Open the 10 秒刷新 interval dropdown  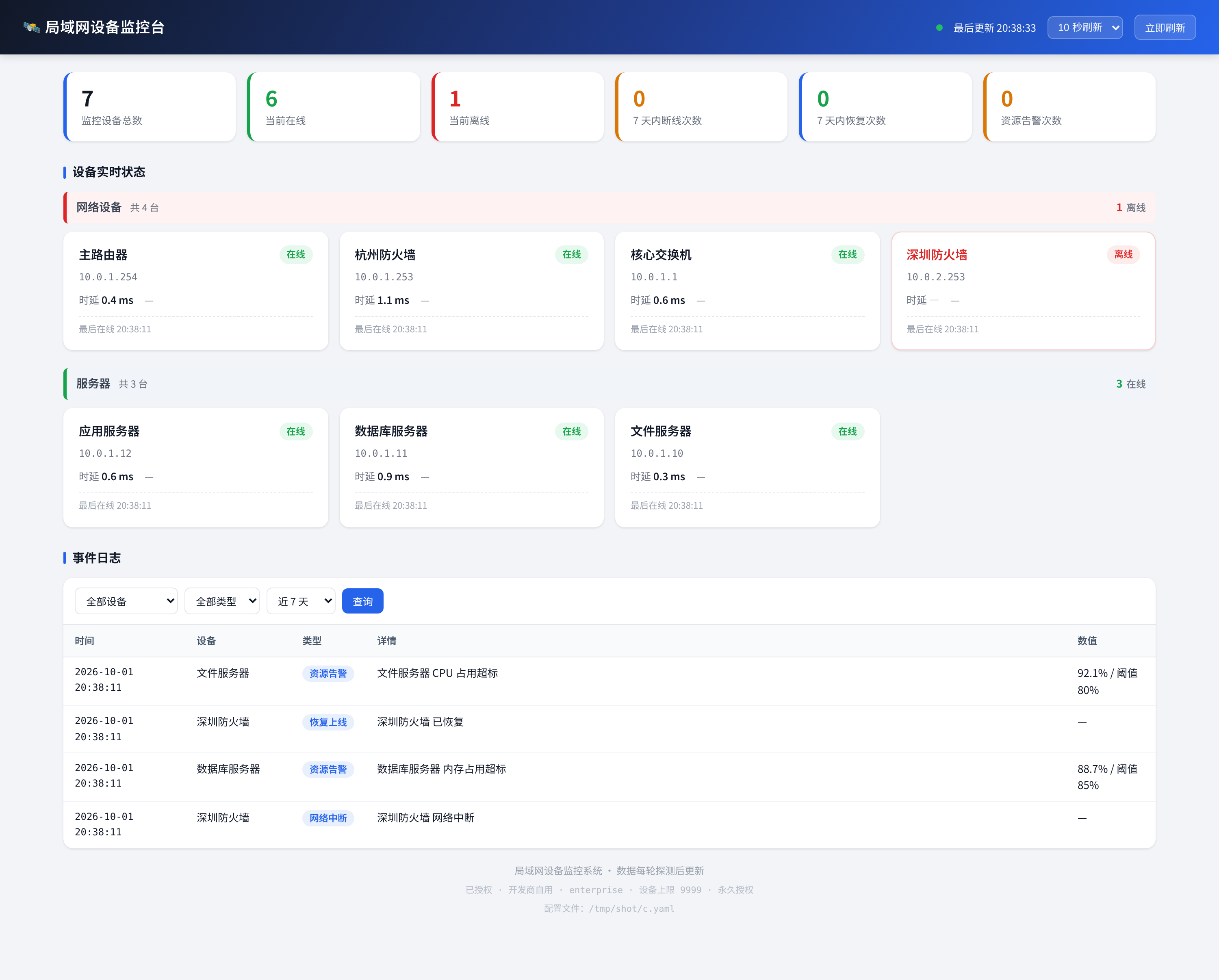[1085, 28]
